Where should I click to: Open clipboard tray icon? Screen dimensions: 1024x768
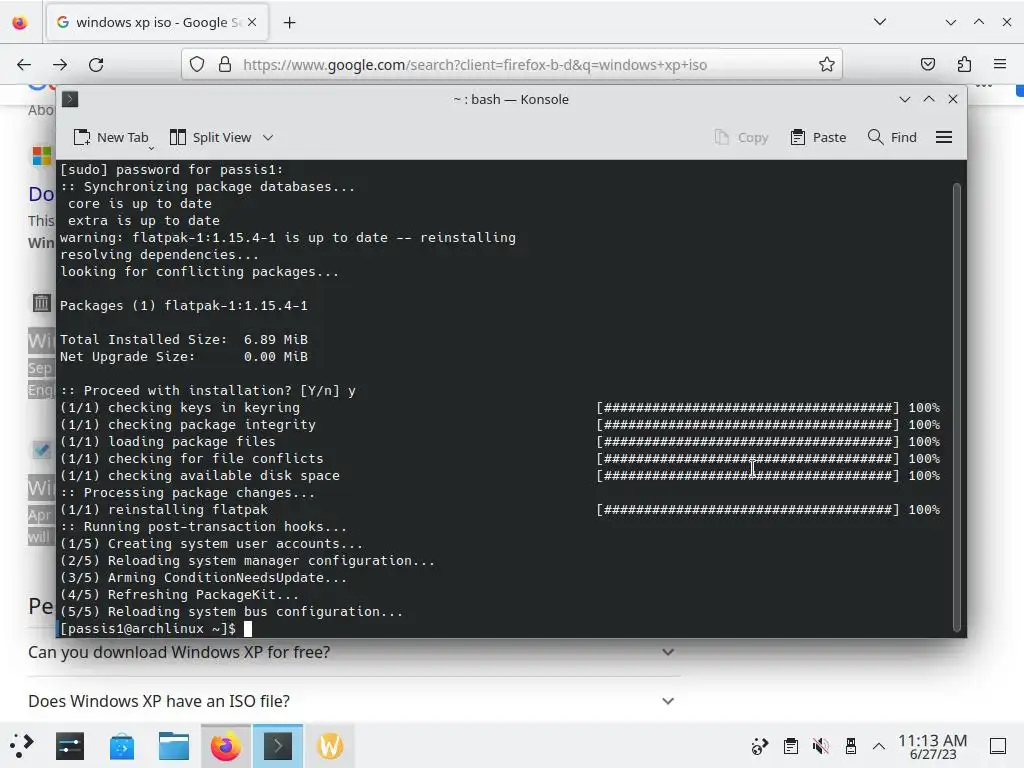click(x=791, y=746)
